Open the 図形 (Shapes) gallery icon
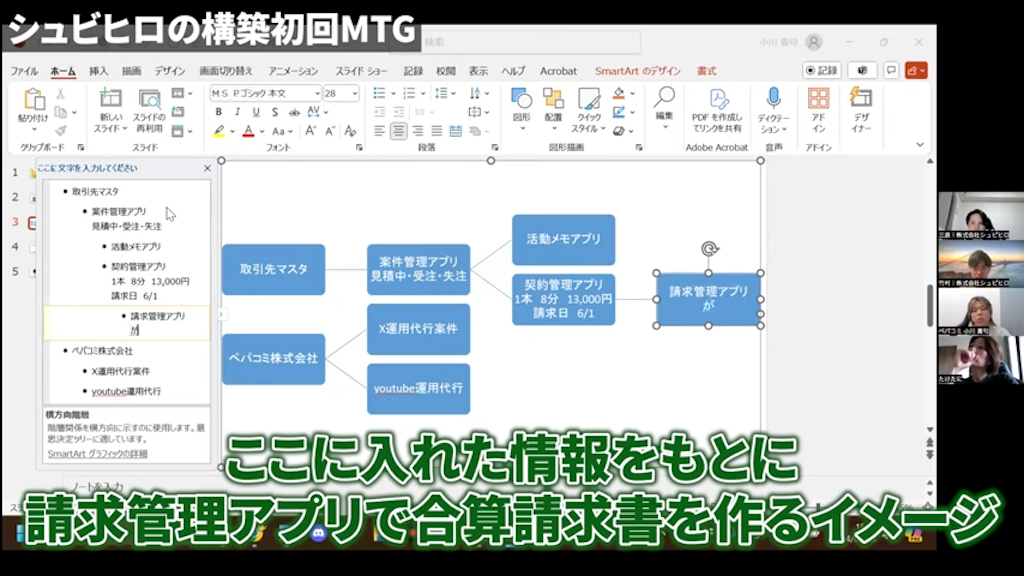The height and width of the screenshot is (576, 1024). click(520, 100)
